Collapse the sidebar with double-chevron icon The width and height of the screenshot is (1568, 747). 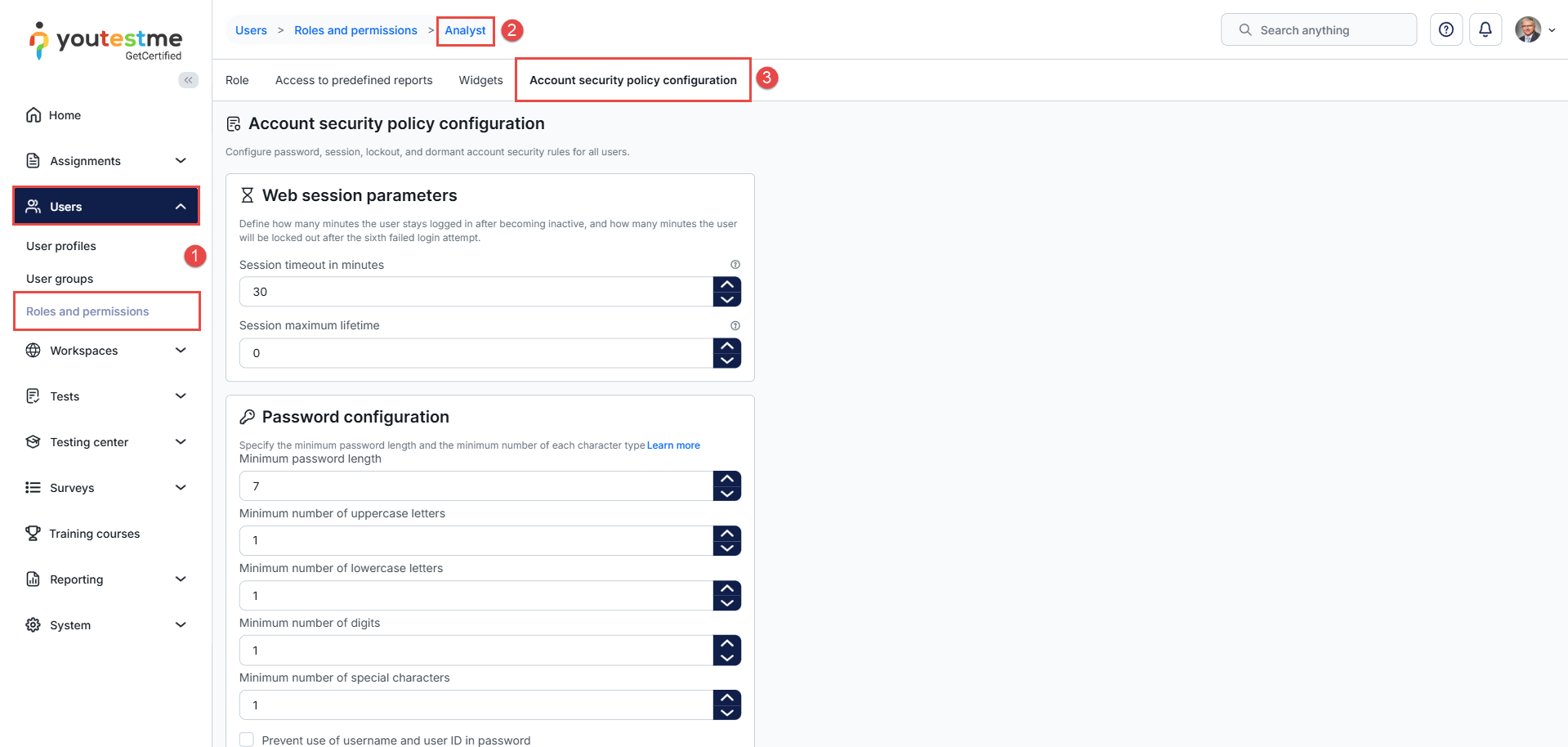189,80
